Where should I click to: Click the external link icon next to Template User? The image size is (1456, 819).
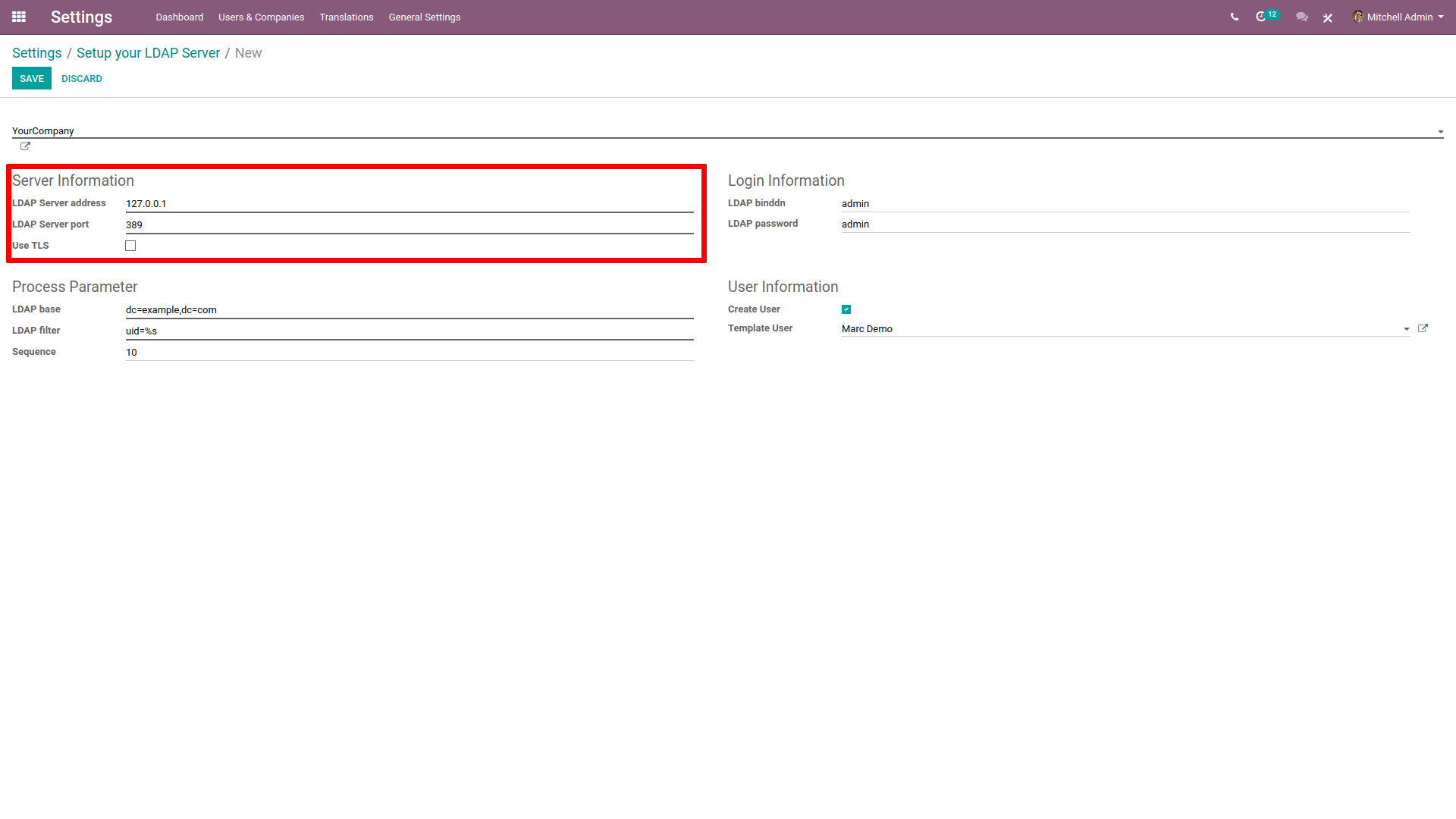(1424, 328)
